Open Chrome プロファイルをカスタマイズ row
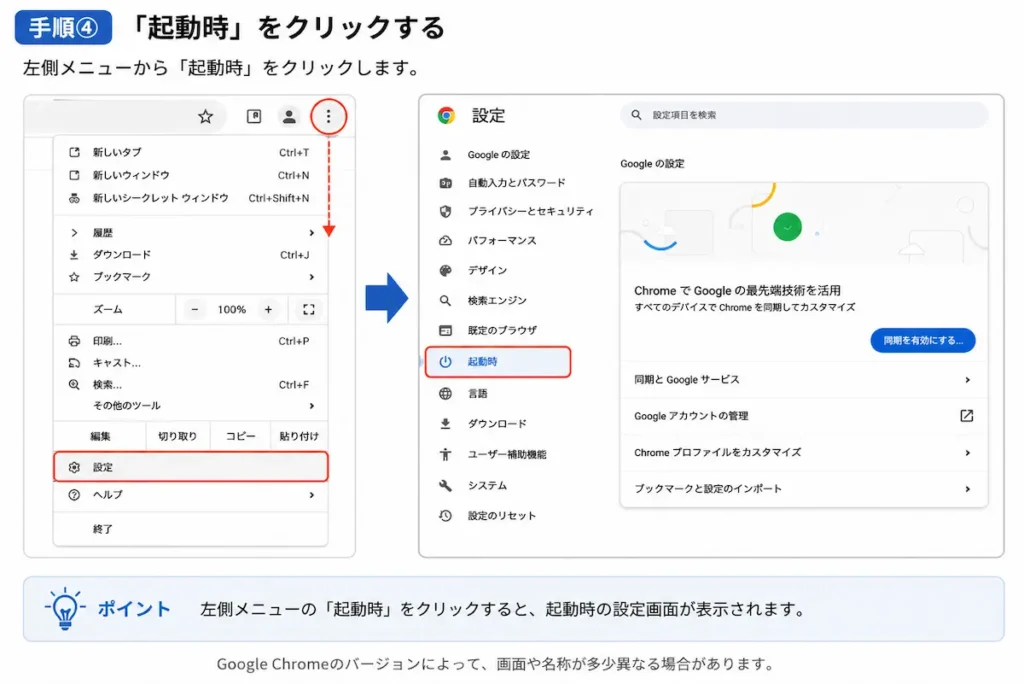The width and height of the screenshot is (1024, 684). pos(803,453)
